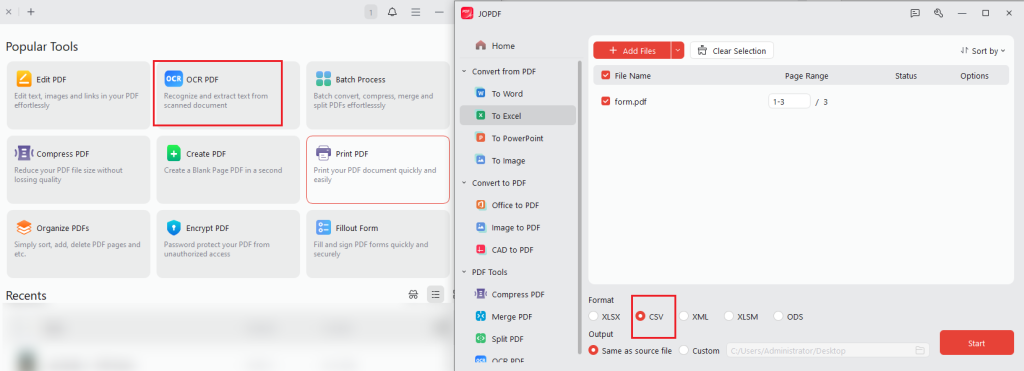This screenshot has width=1024, height=371.
Task: Collapse the PDF Tools section
Action: point(464,272)
